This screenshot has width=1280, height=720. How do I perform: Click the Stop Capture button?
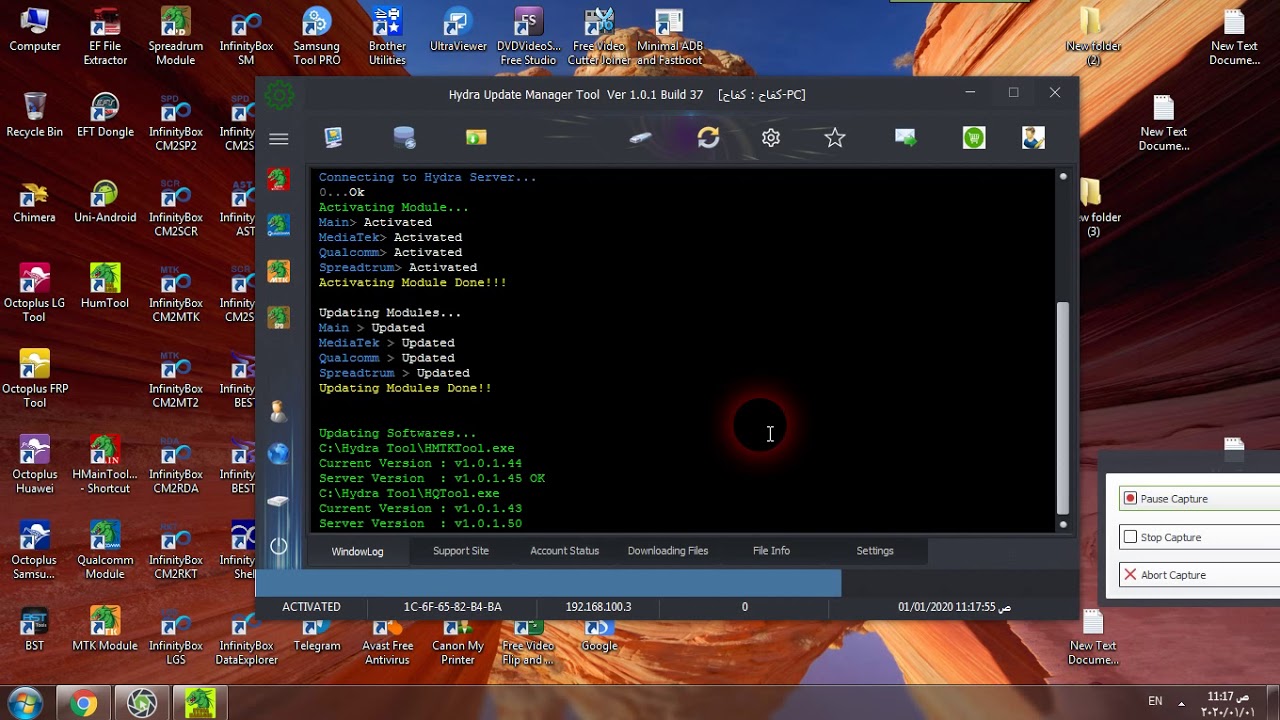click(x=1200, y=537)
